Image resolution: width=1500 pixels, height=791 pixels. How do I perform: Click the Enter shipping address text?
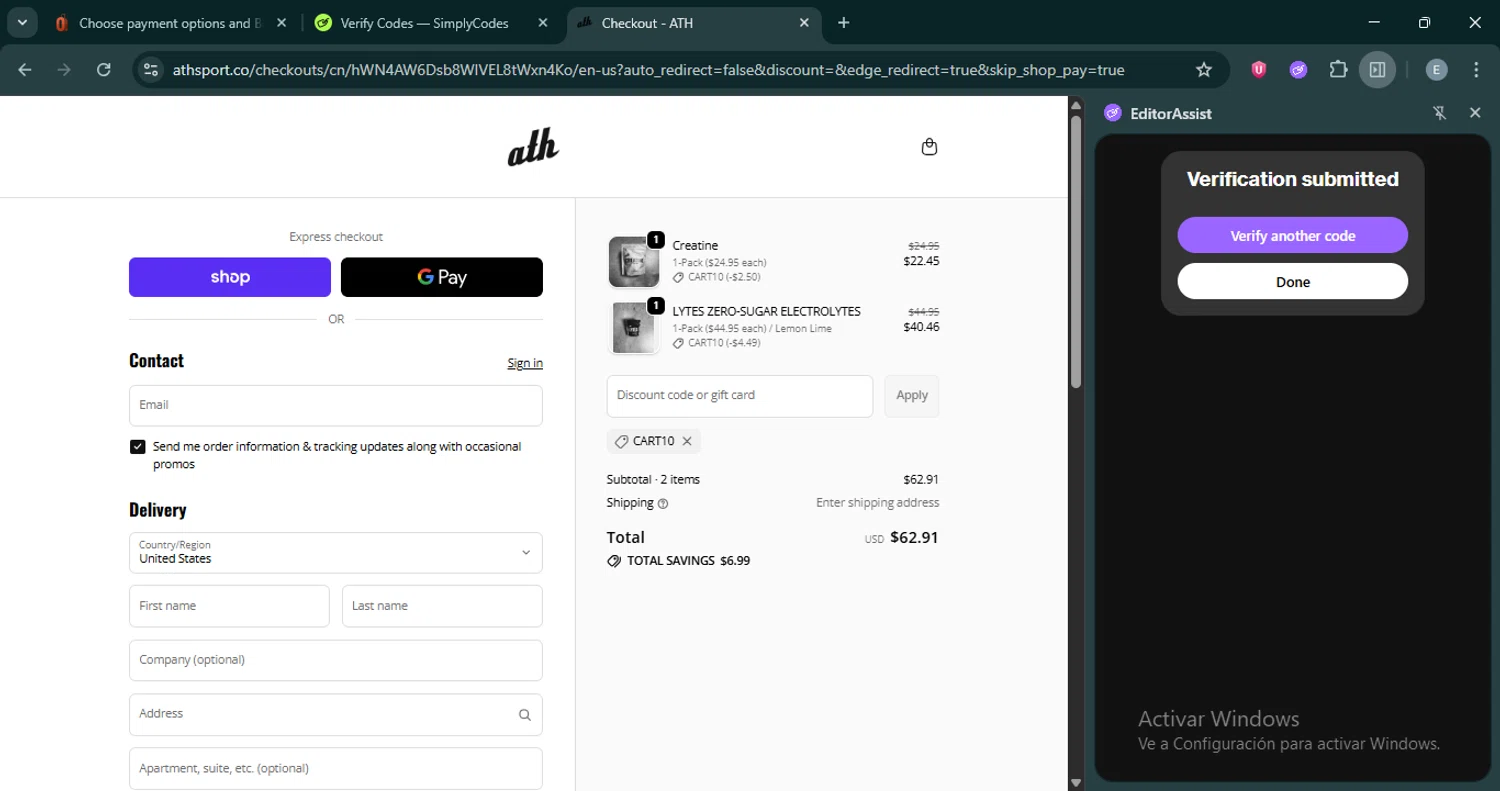point(877,503)
